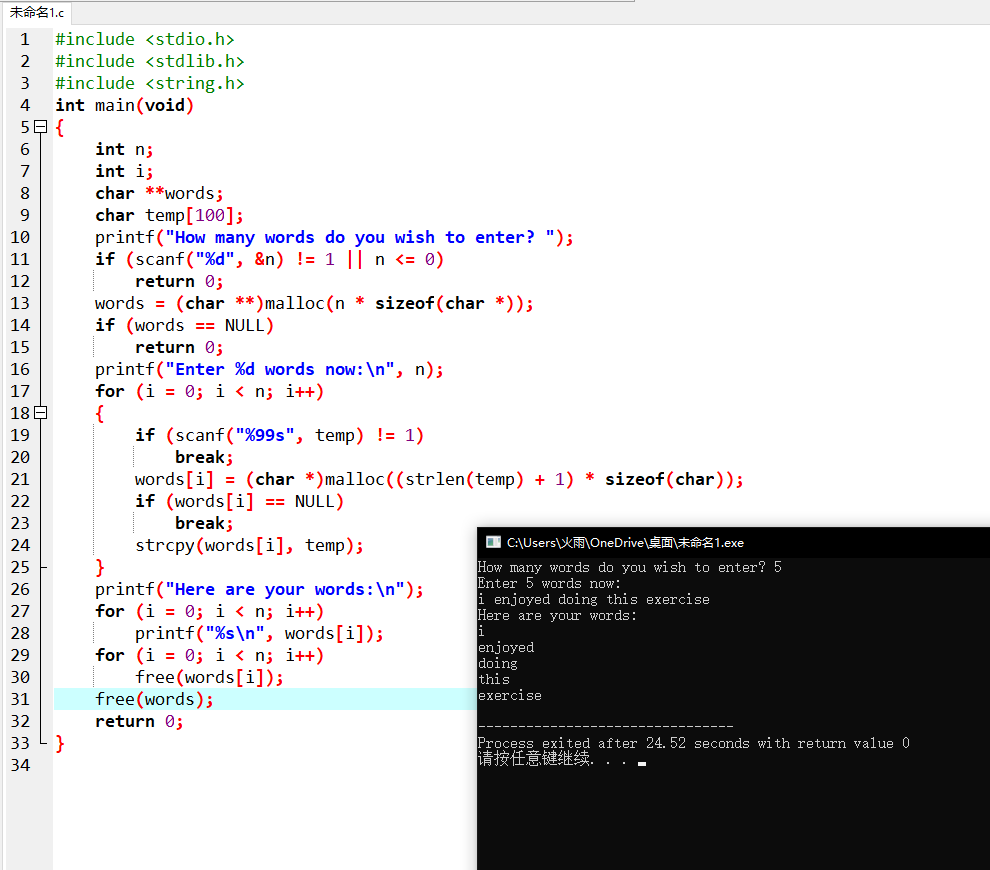Click printf "Here are your words" line
The height and width of the screenshot is (870, 990).
[x=259, y=589]
